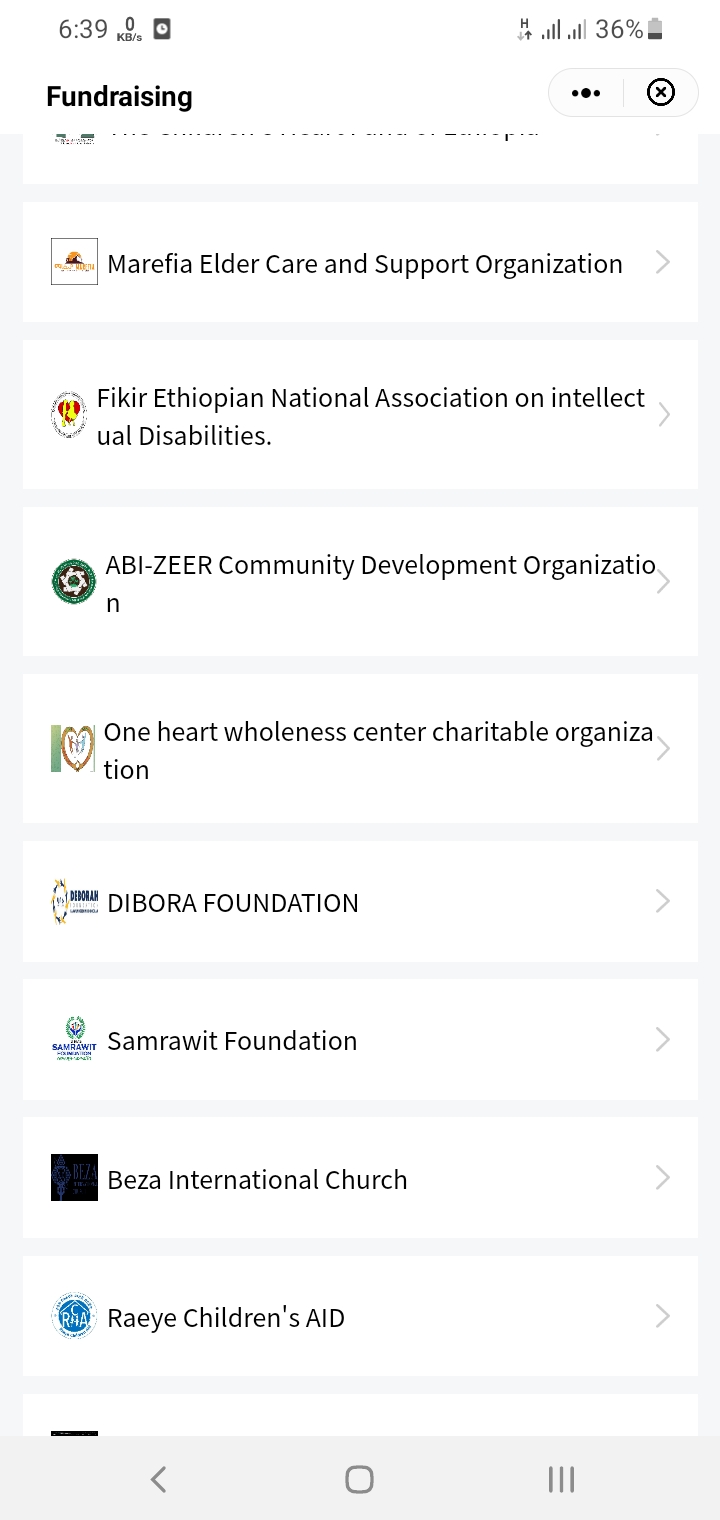Tap the Raeye Children's AID logo
The height and width of the screenshot is (1520, 720).
(74, 1317)
